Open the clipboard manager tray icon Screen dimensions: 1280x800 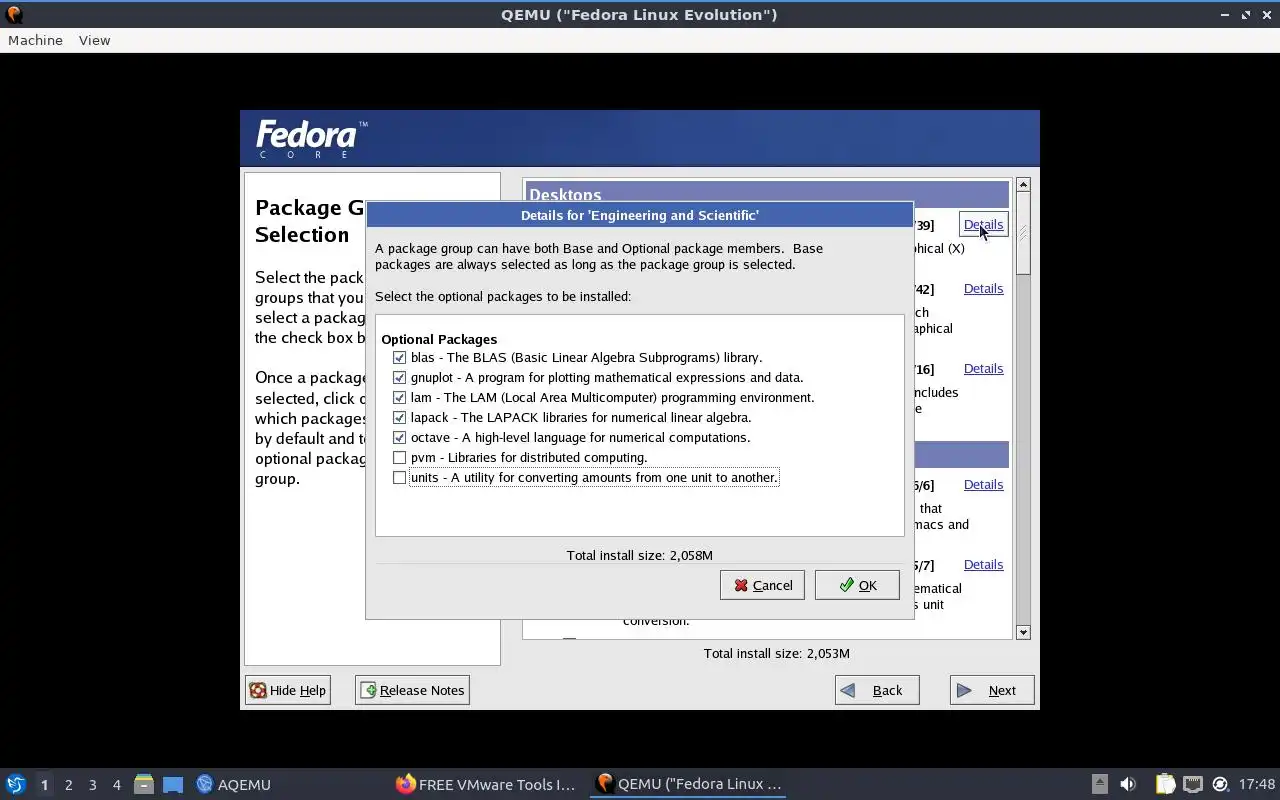(1165, 784)
